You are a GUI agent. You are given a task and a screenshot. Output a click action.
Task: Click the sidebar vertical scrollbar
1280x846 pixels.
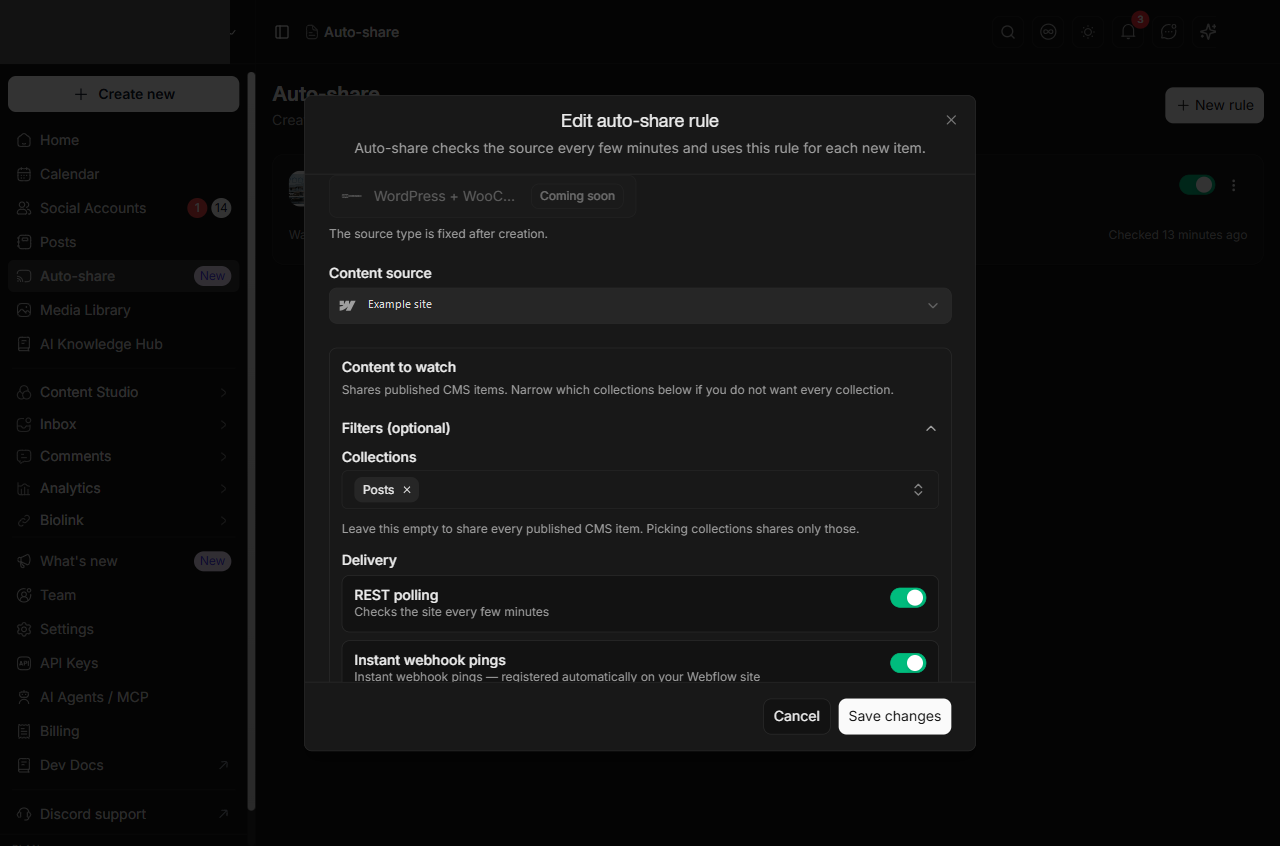click(x=252, y=440)
